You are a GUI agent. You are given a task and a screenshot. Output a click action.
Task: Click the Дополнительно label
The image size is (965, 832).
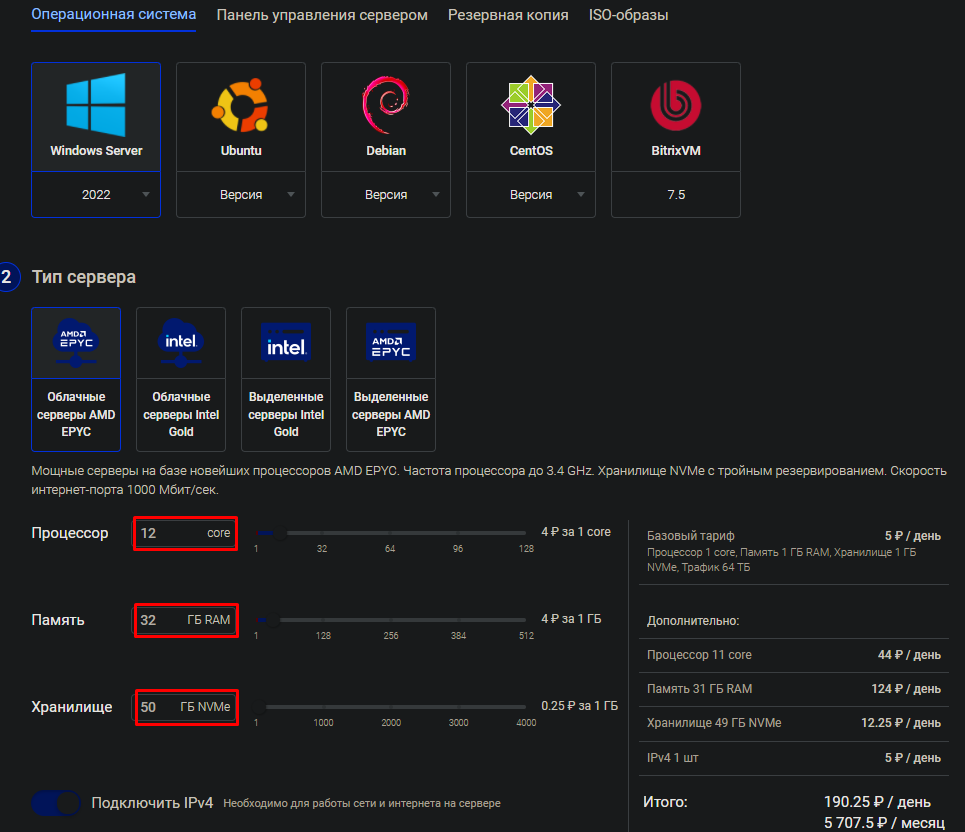[x=693, y=620]
